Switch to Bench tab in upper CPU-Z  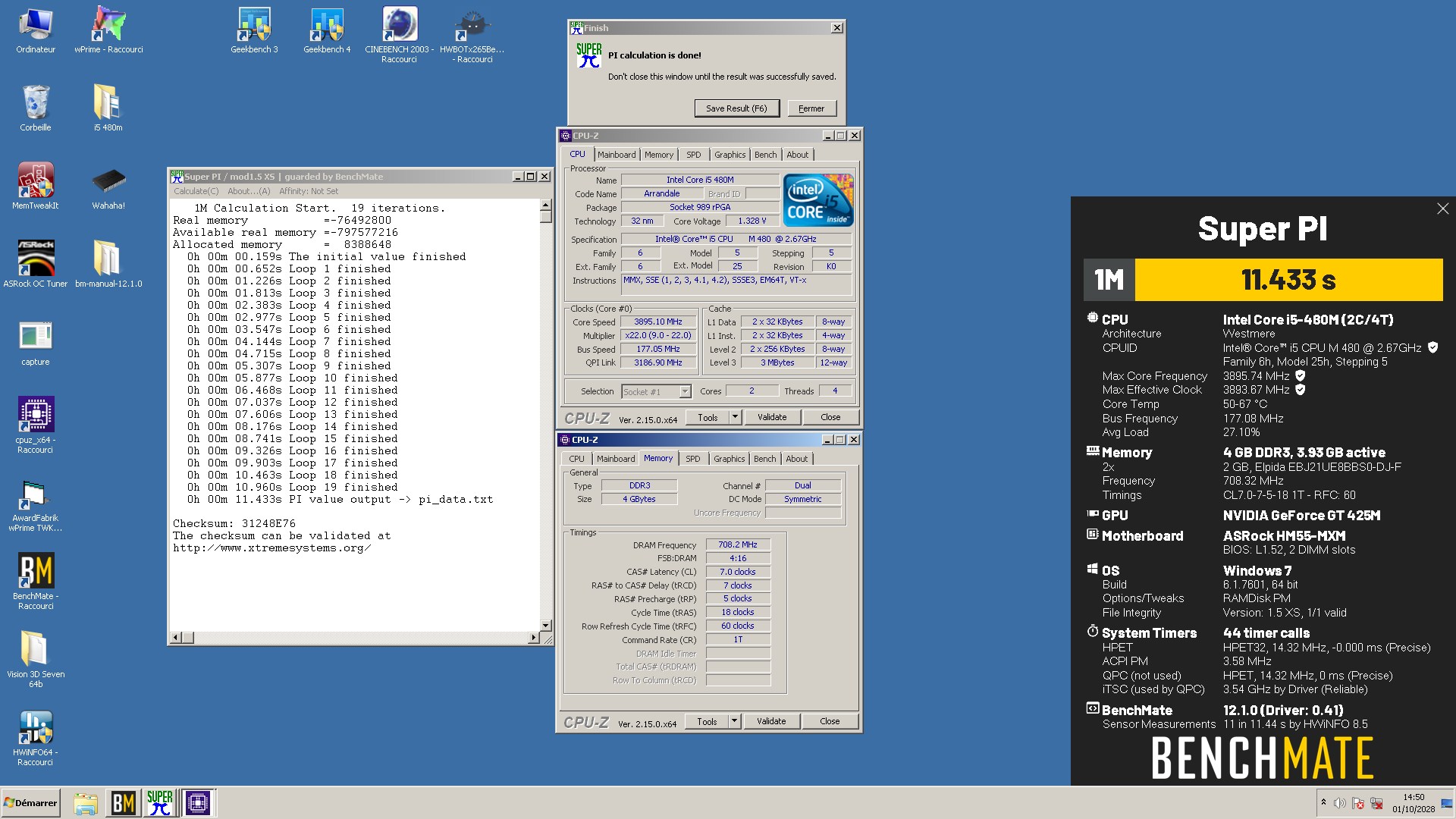[765, 155]
